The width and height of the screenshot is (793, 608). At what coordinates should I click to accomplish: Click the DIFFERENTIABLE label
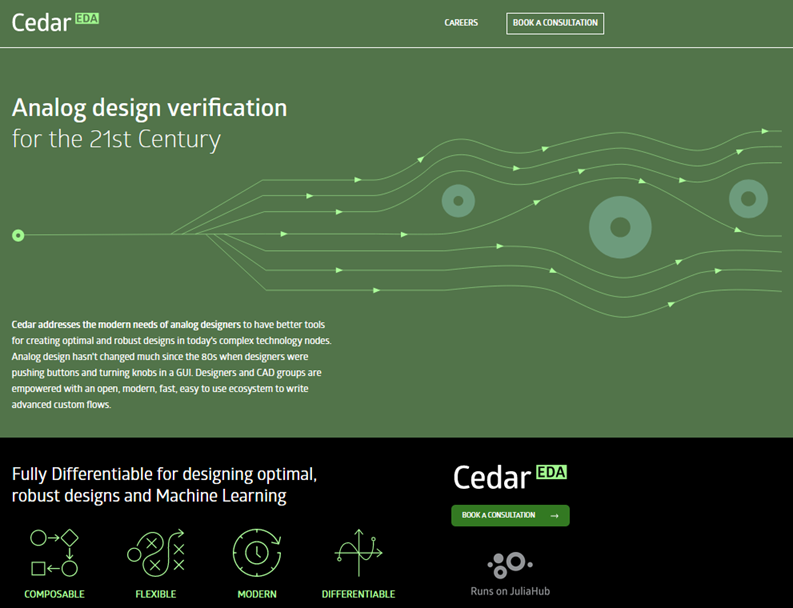coord(359,594)
